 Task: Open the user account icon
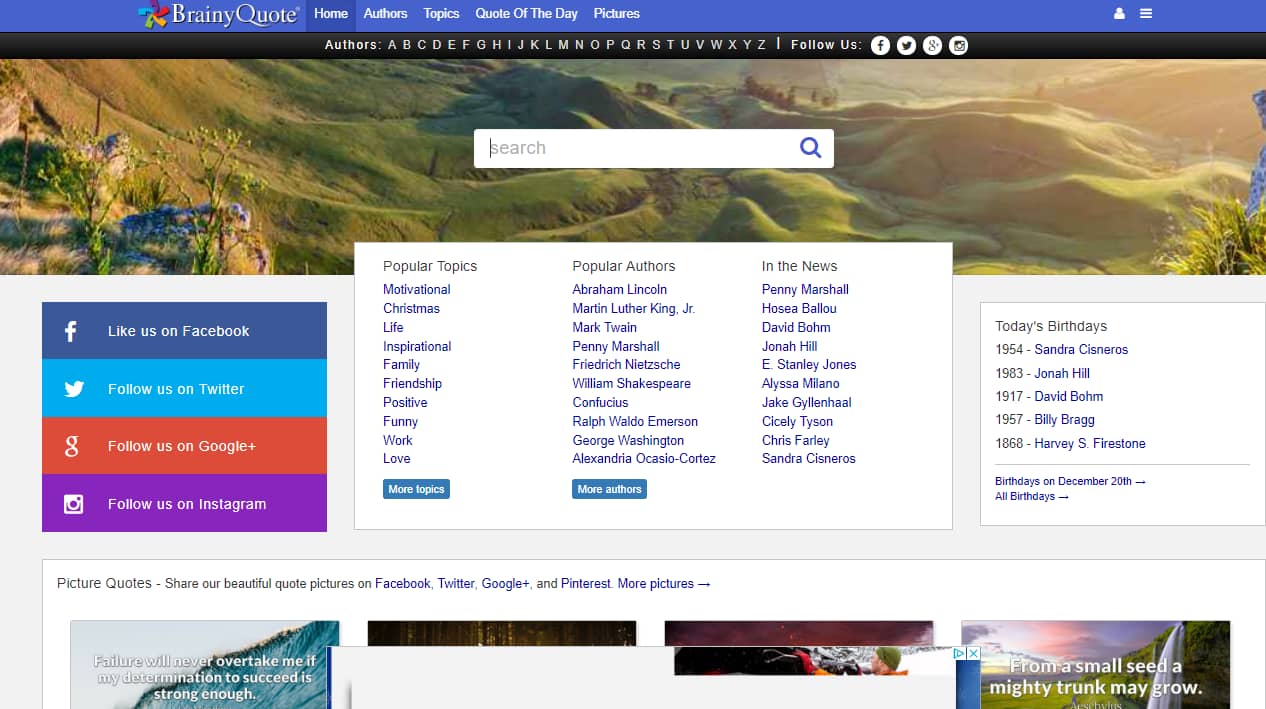coord(1119,14)
